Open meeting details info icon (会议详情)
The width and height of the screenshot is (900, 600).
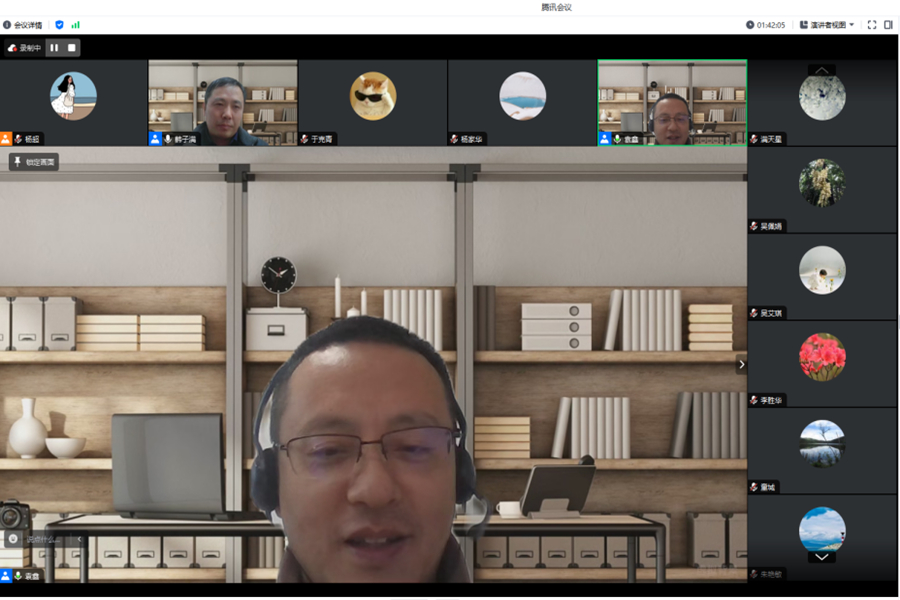pos(7,25)
